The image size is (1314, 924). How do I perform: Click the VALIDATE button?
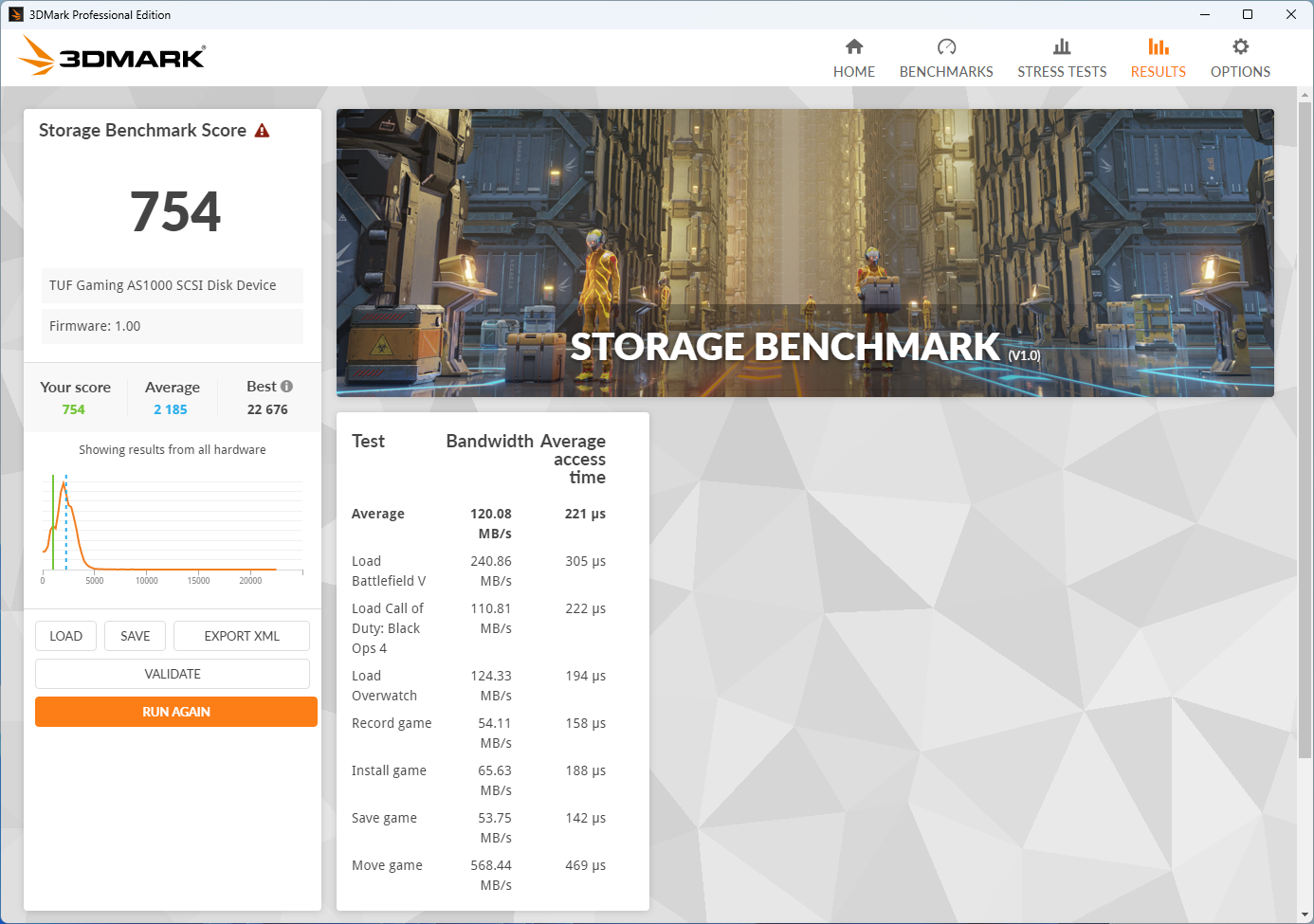pos(173,674)
